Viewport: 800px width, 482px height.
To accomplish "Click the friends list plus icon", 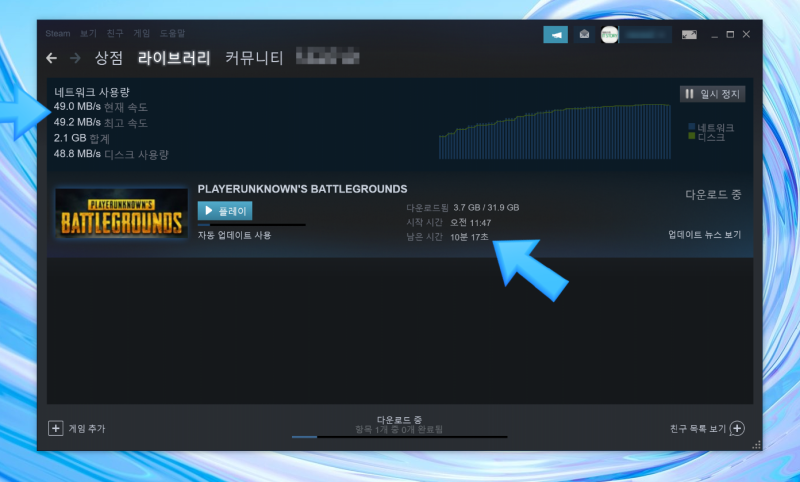I will pos(737,428).
